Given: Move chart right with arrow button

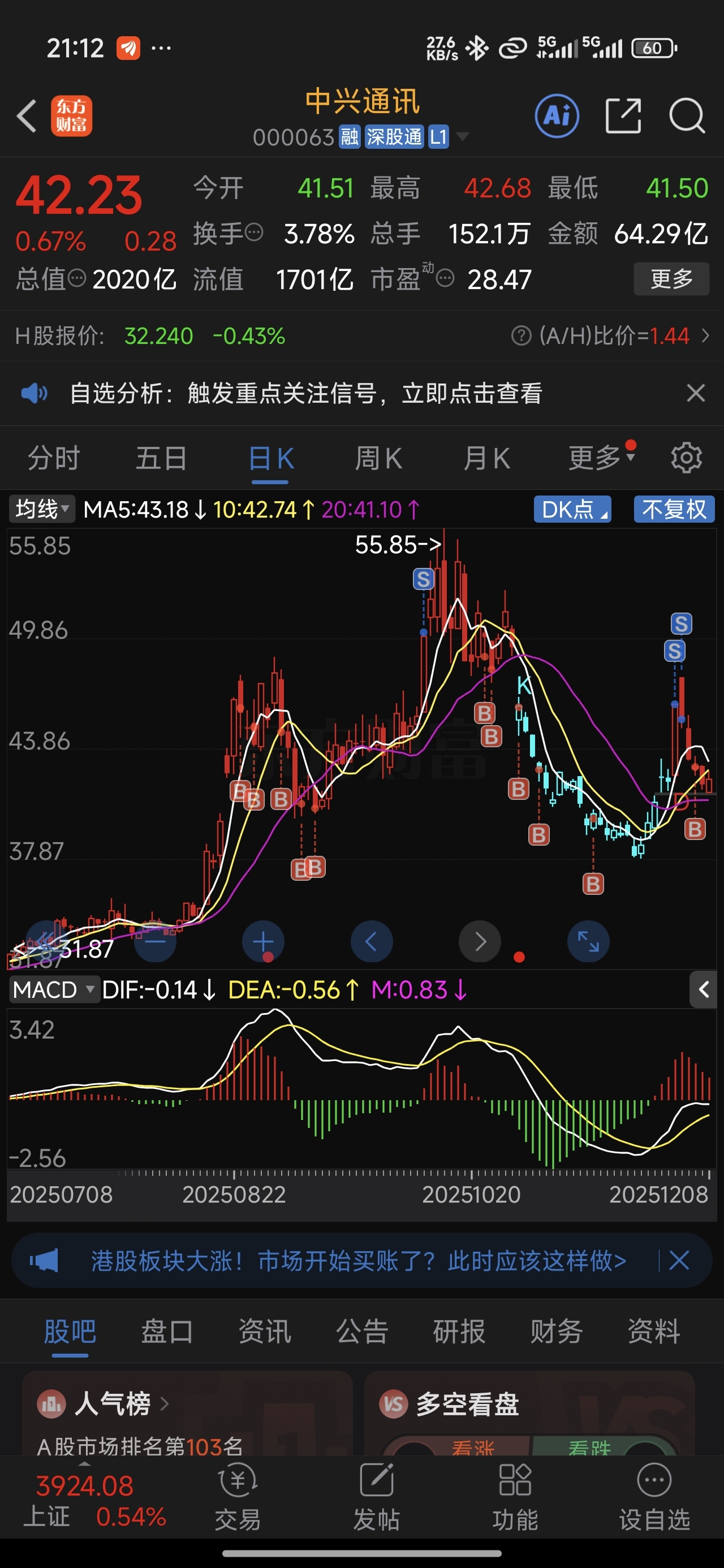Looking at the screenshot, I should [x=480, y=942].
